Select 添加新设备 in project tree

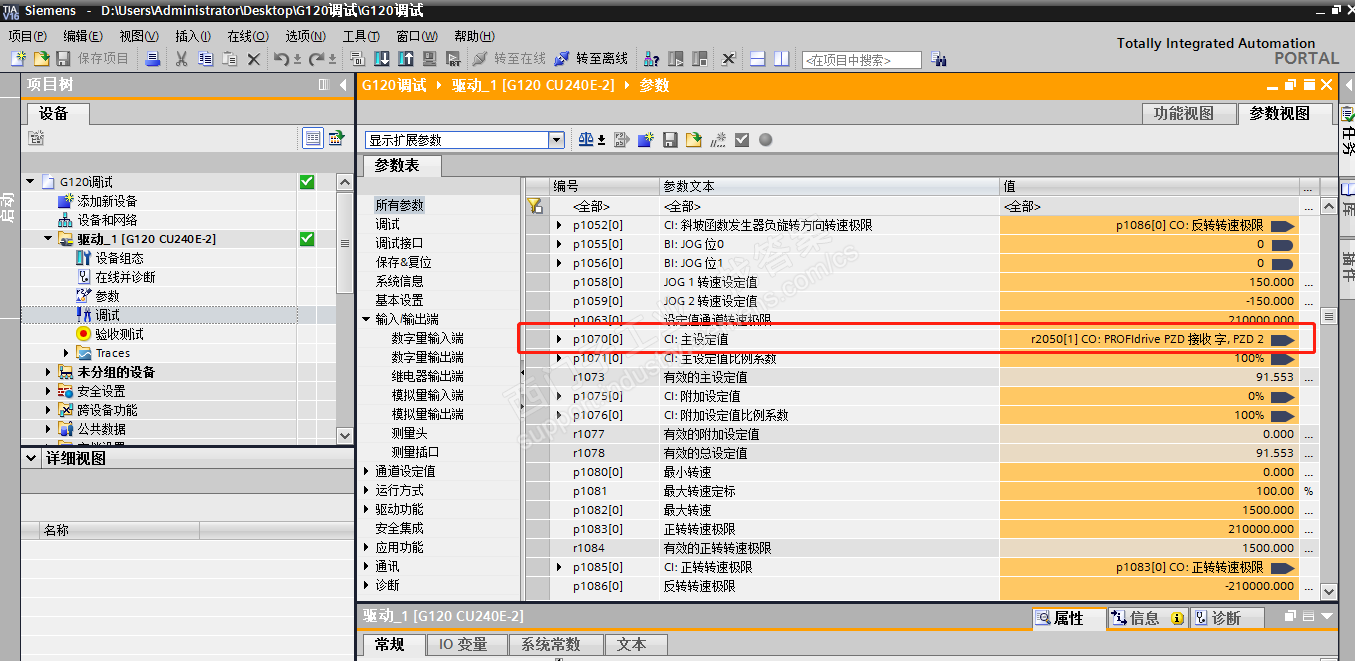pos(107,201)
